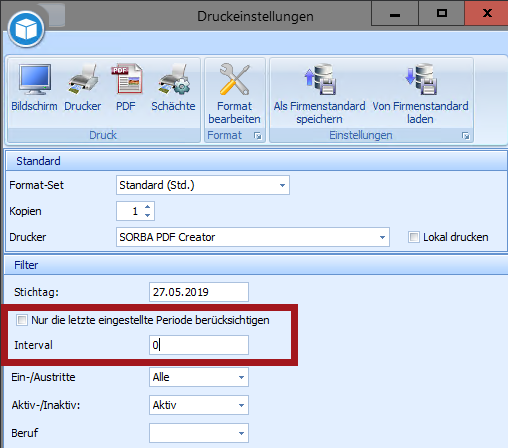Screen dimensions: 508x448
Task: Check Nur die letzte eingestellte Periode berücksichtigen
Action: coord(22,320)
